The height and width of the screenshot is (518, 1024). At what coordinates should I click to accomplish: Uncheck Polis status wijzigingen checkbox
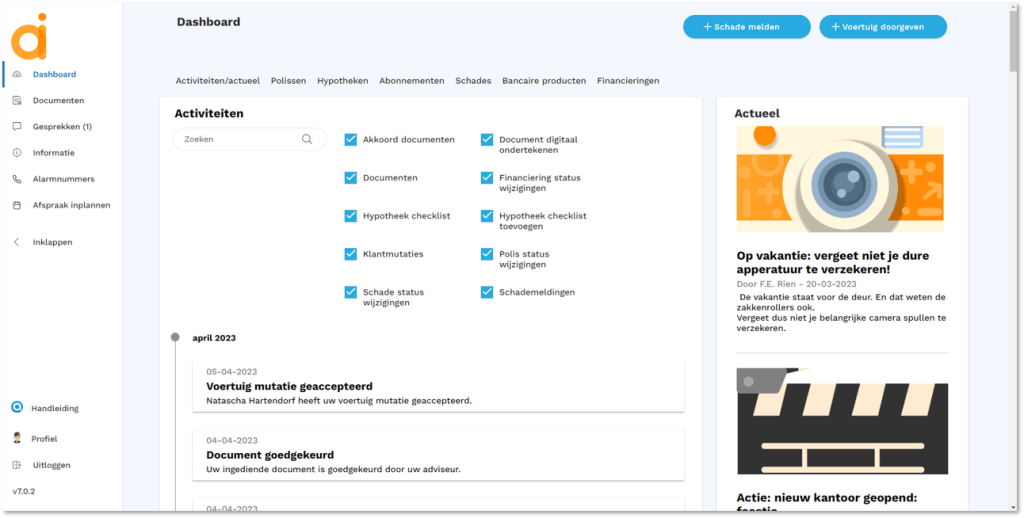tap(487, 254)
